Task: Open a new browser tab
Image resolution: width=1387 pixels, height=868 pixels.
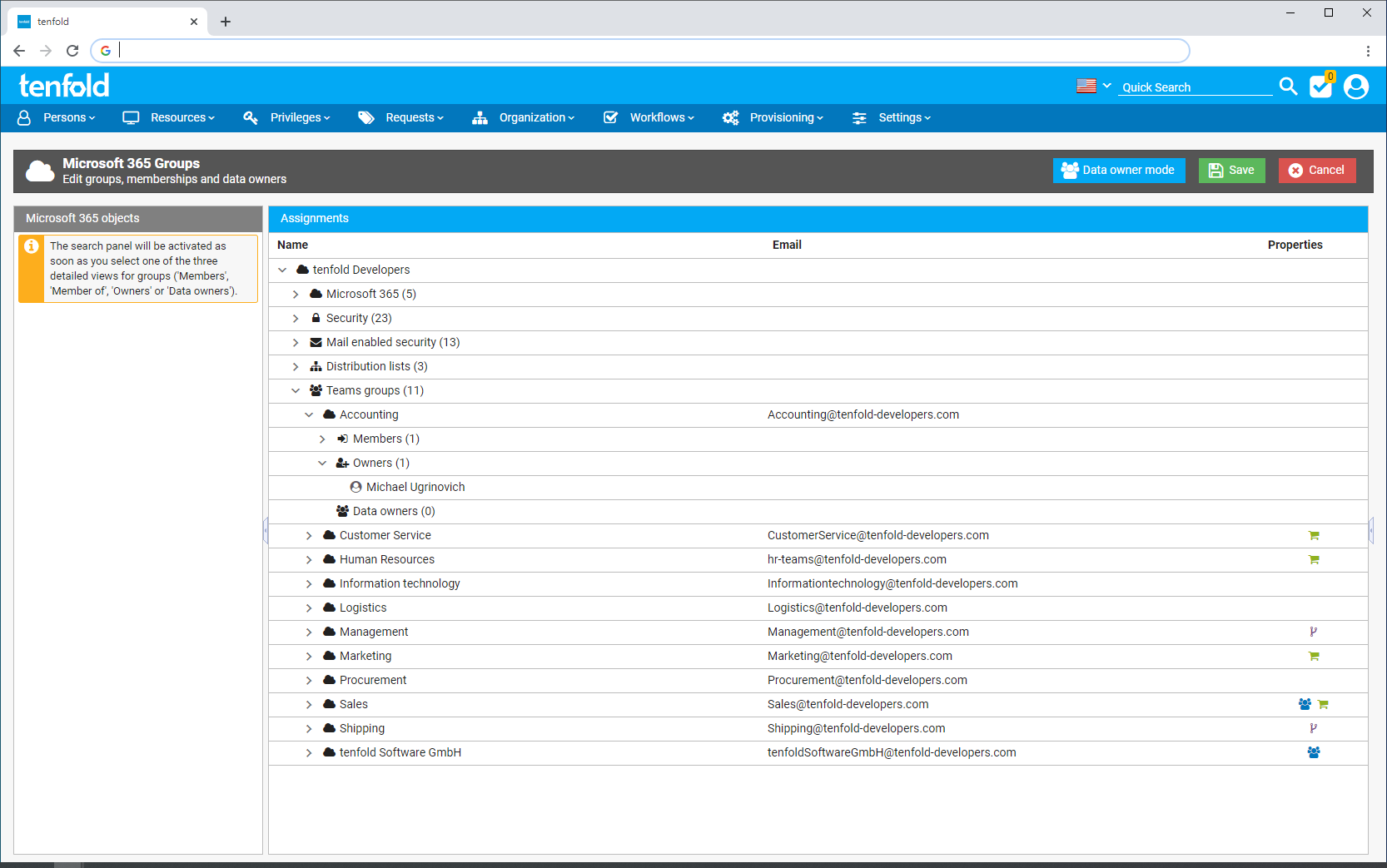Action: pyautogui.click(x=226, y=22)
